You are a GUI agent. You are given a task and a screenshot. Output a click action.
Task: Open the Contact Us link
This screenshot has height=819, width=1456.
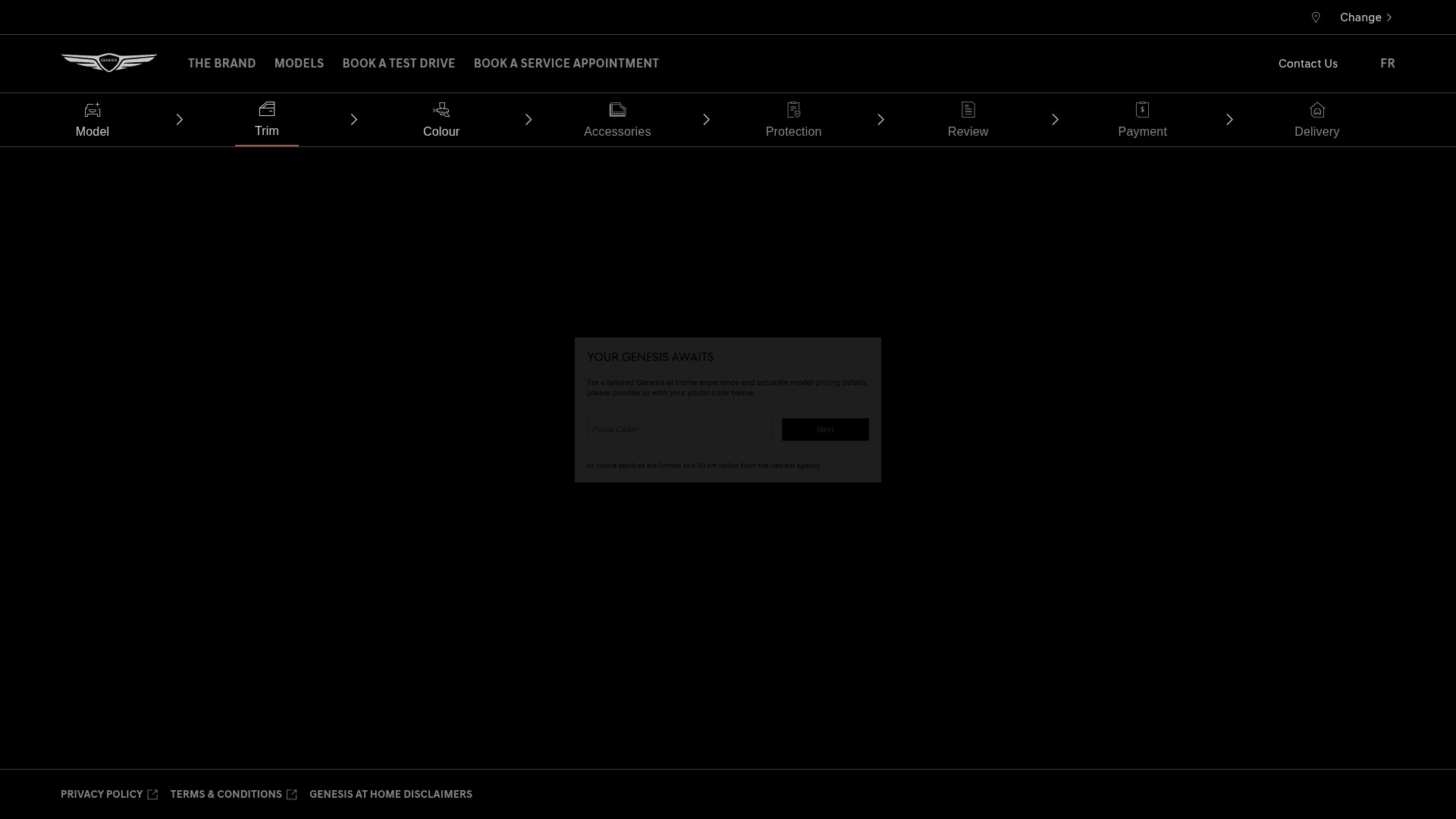[x=1308, y=64]
